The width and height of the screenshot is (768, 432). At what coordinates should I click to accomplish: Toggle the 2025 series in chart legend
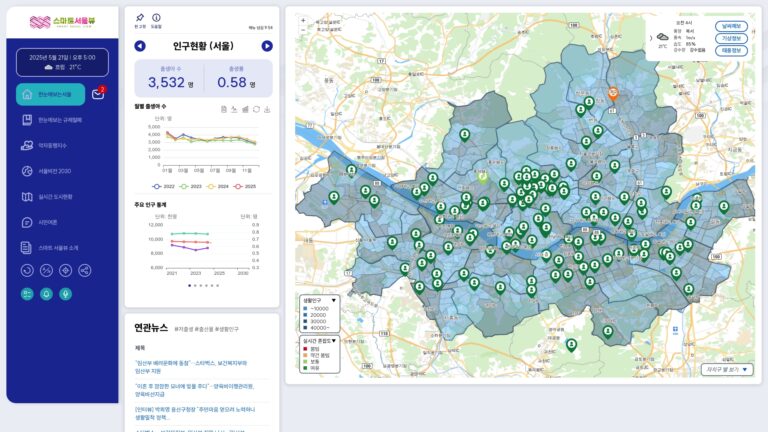click(x=245, y=187)
